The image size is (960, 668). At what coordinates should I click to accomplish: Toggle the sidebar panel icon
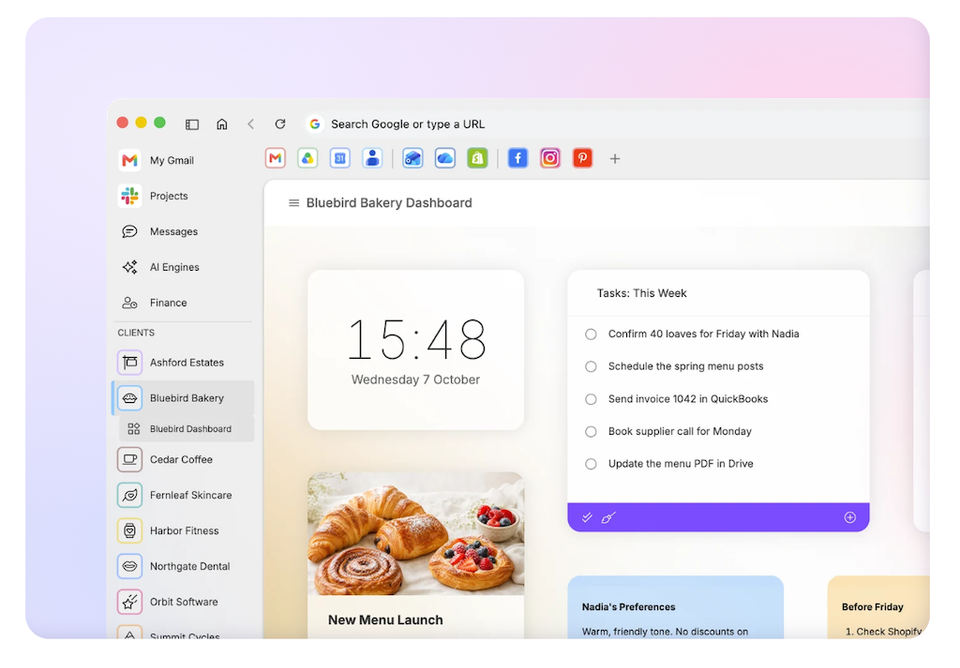pyautogui.click(x=192, y=124)
